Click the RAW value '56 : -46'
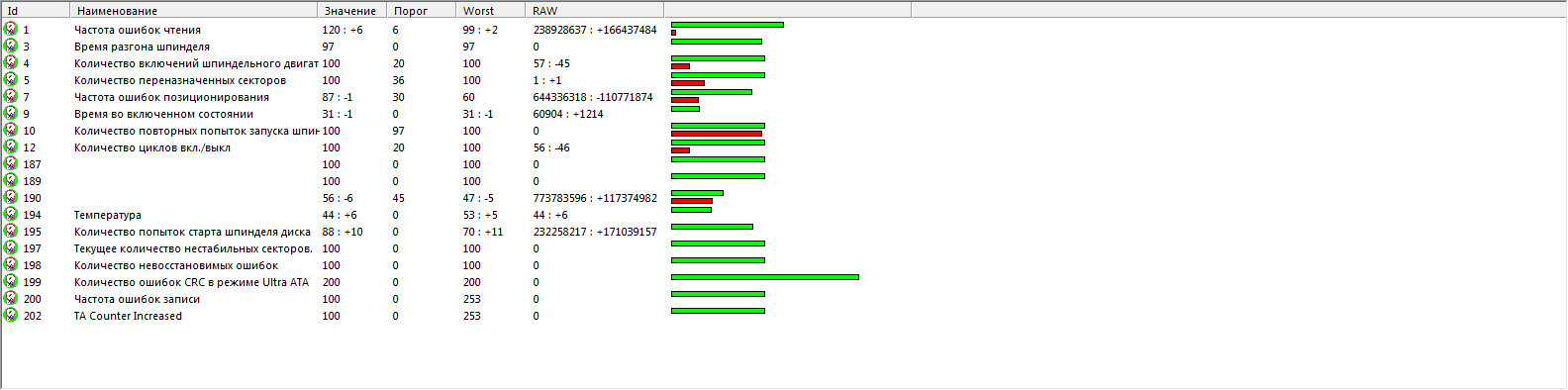 [551, 147]
